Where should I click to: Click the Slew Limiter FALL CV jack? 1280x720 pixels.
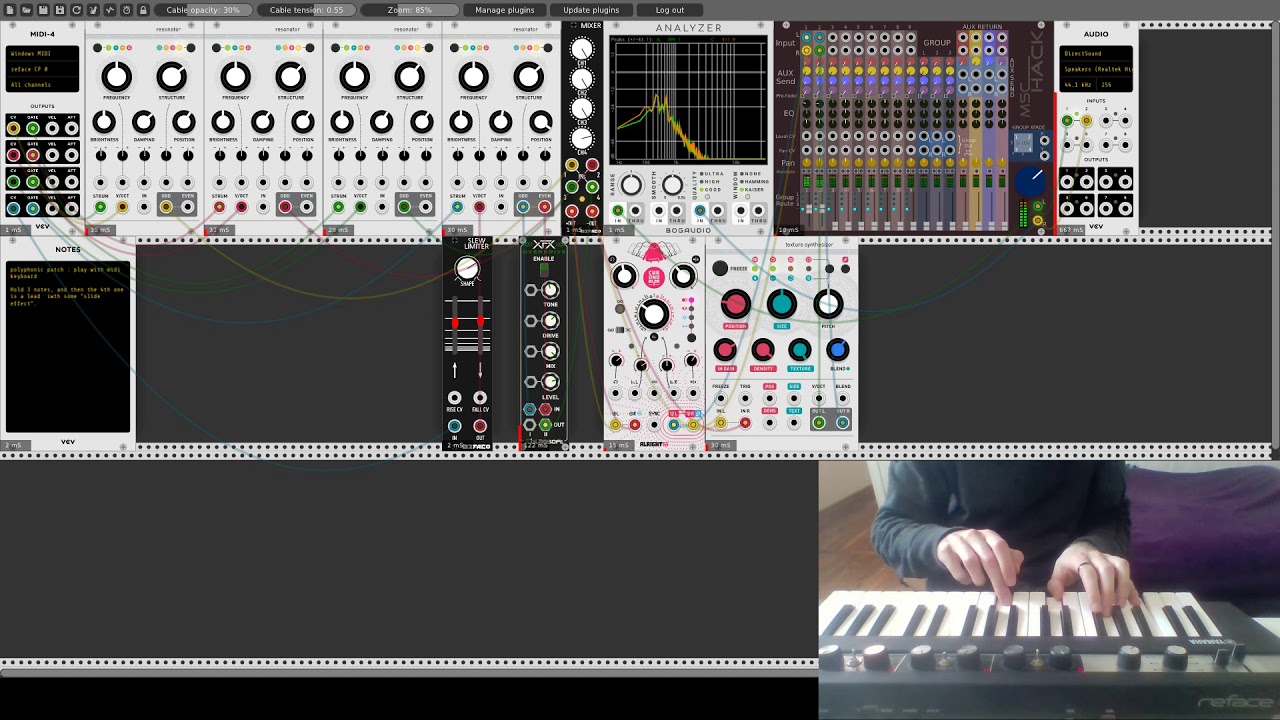click(480, 398)
